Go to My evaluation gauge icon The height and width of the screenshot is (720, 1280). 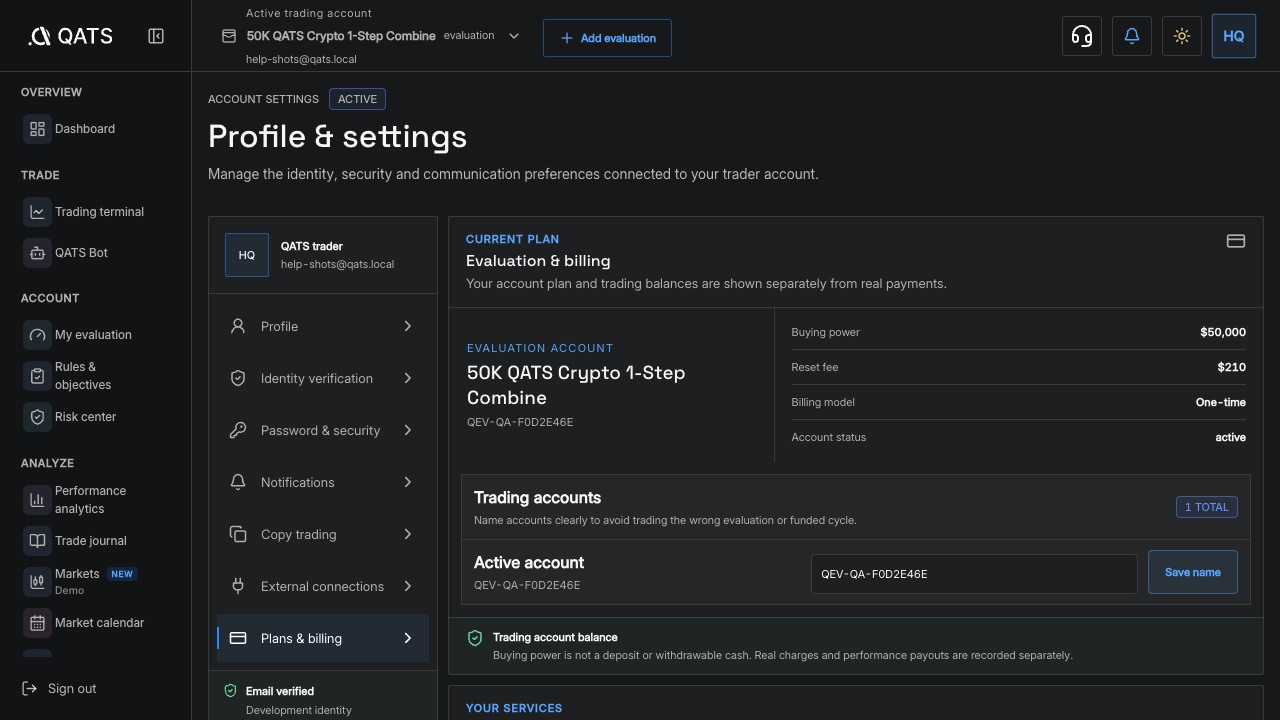click(x=37, y=335)
